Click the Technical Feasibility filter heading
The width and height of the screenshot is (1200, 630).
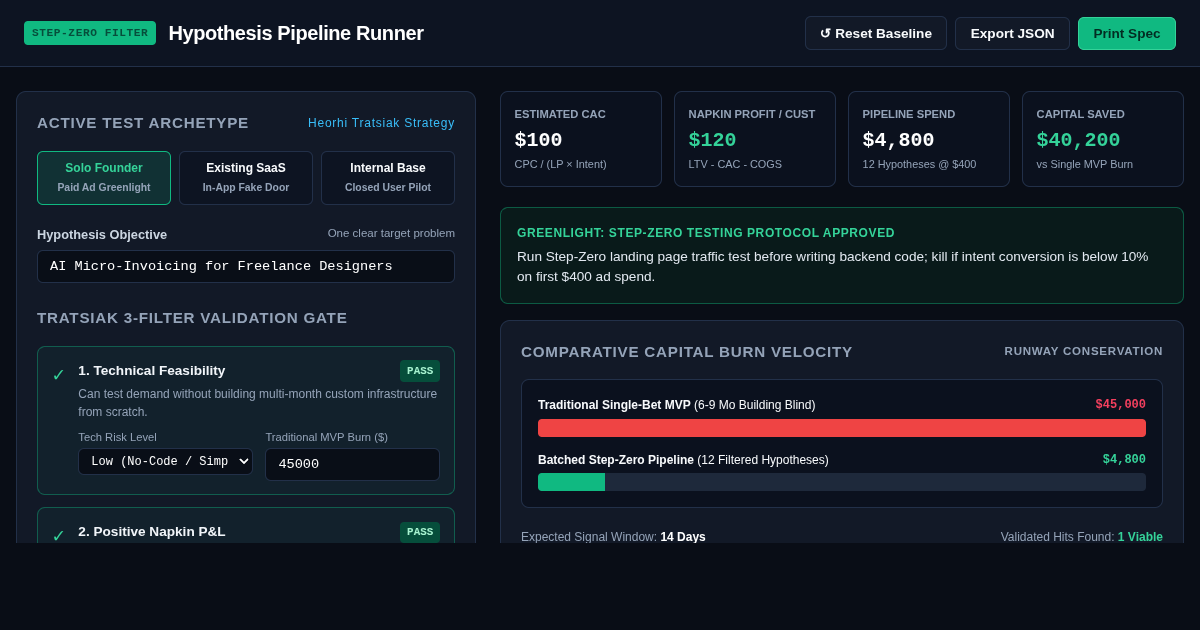pyautogui.click(x=152, y=371)
